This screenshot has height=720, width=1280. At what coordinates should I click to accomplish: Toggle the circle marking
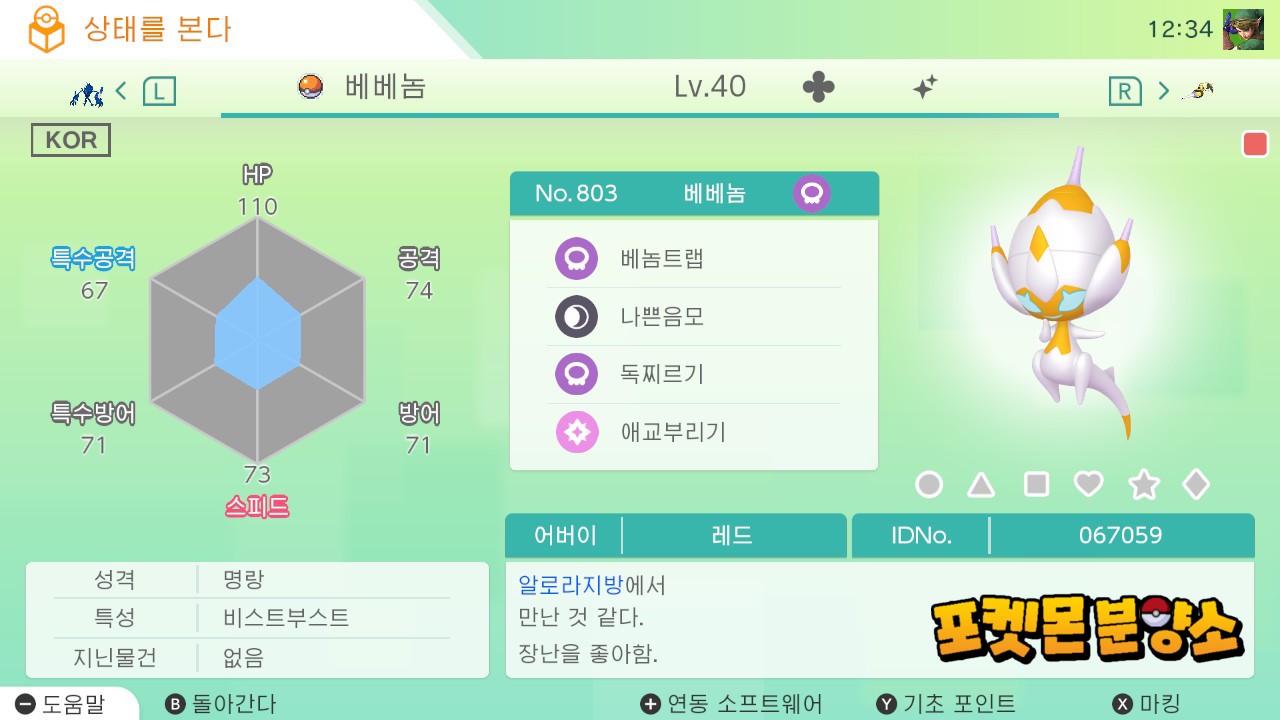tap(929, 485)
